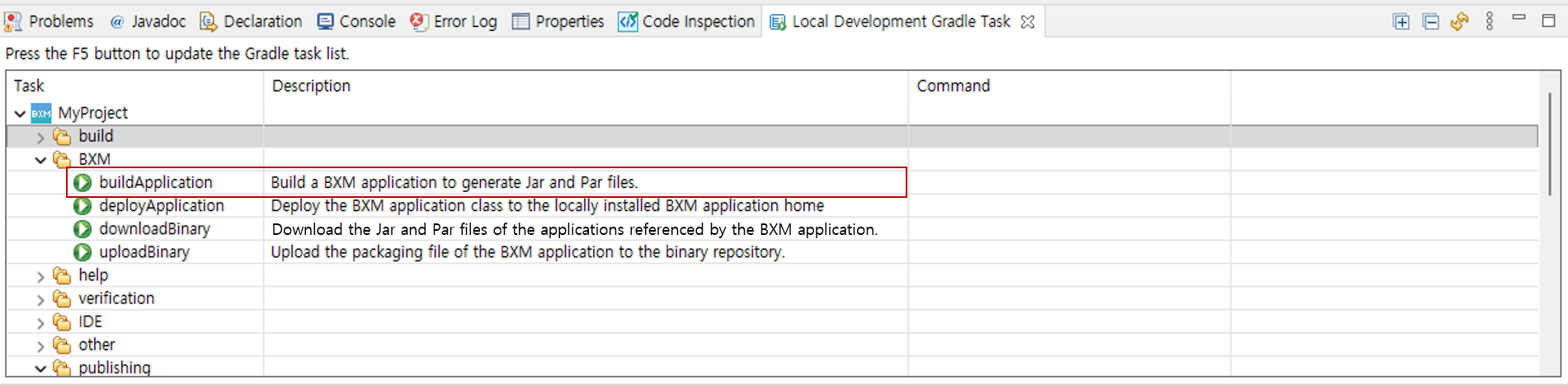Click the help folder icon
The height and width of the screenshot is (385, 1568).
[x=62, y=275]
